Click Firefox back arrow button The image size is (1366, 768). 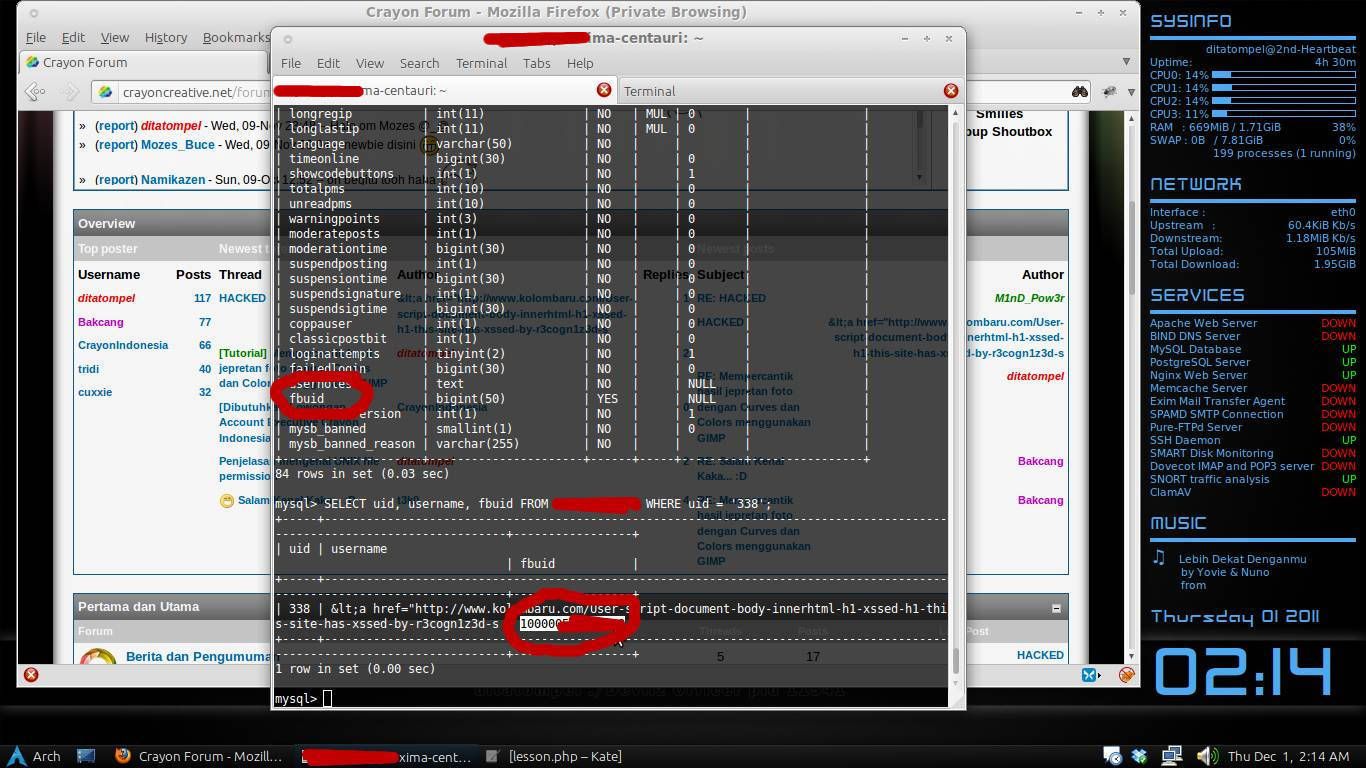point(36,92)
